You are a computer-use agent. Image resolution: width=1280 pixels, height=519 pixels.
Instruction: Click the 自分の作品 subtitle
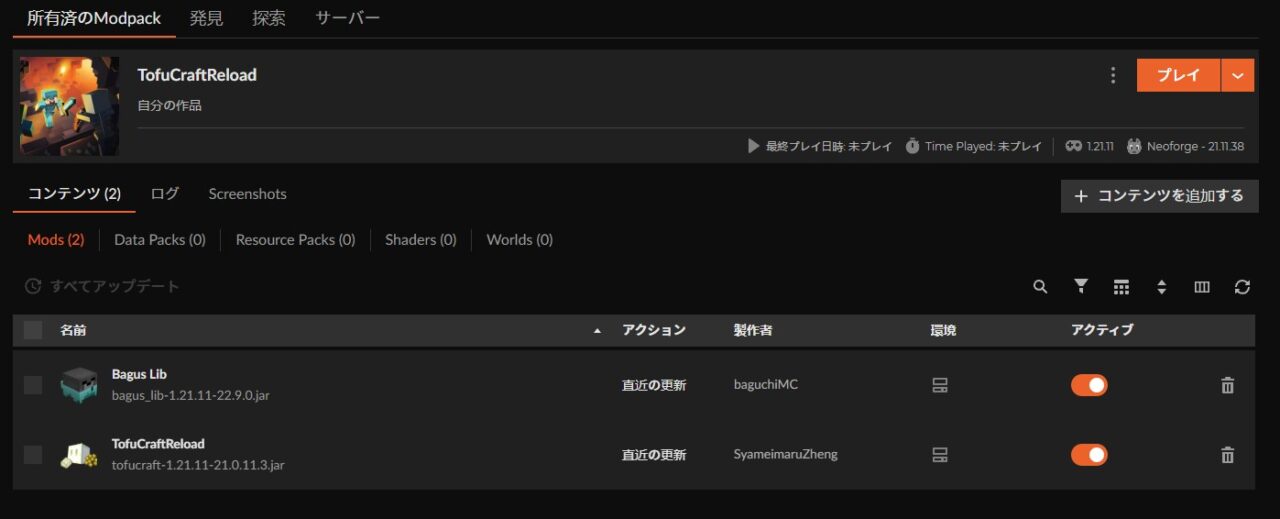[170, 105]
